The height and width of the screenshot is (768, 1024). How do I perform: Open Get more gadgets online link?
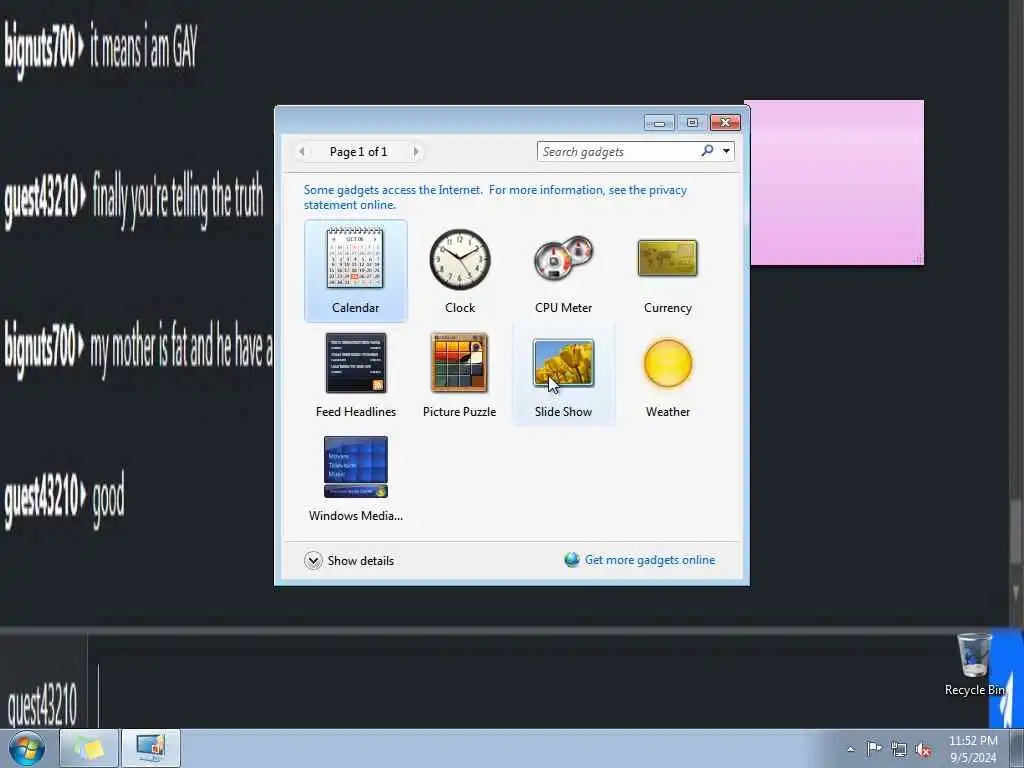click(x=650, y=560)
